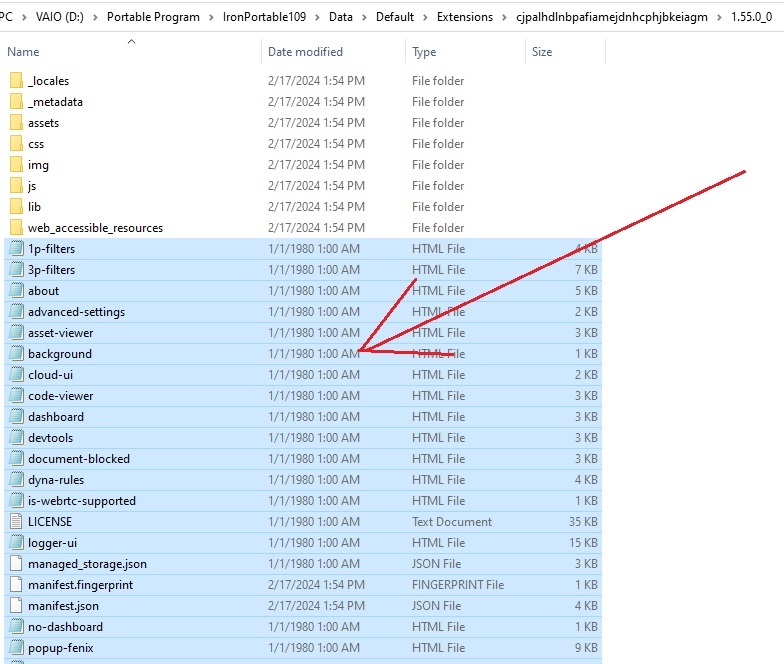Screen dimensions: 784x664
Task: Expand chevron before 1.55.0_0 breadcrumb
Action: tap(719, 17)
